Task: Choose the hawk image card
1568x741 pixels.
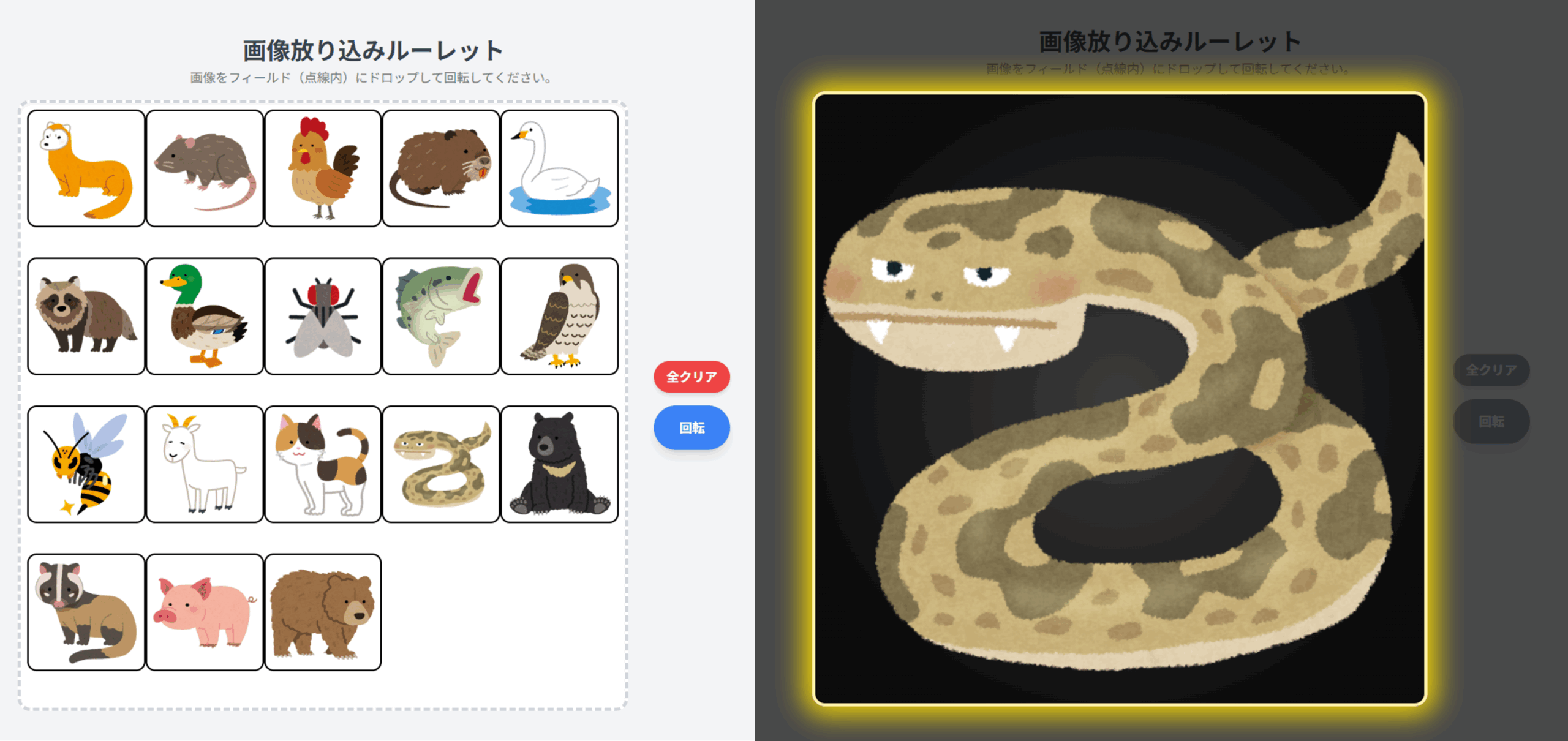Action: (x=559, y=316)
